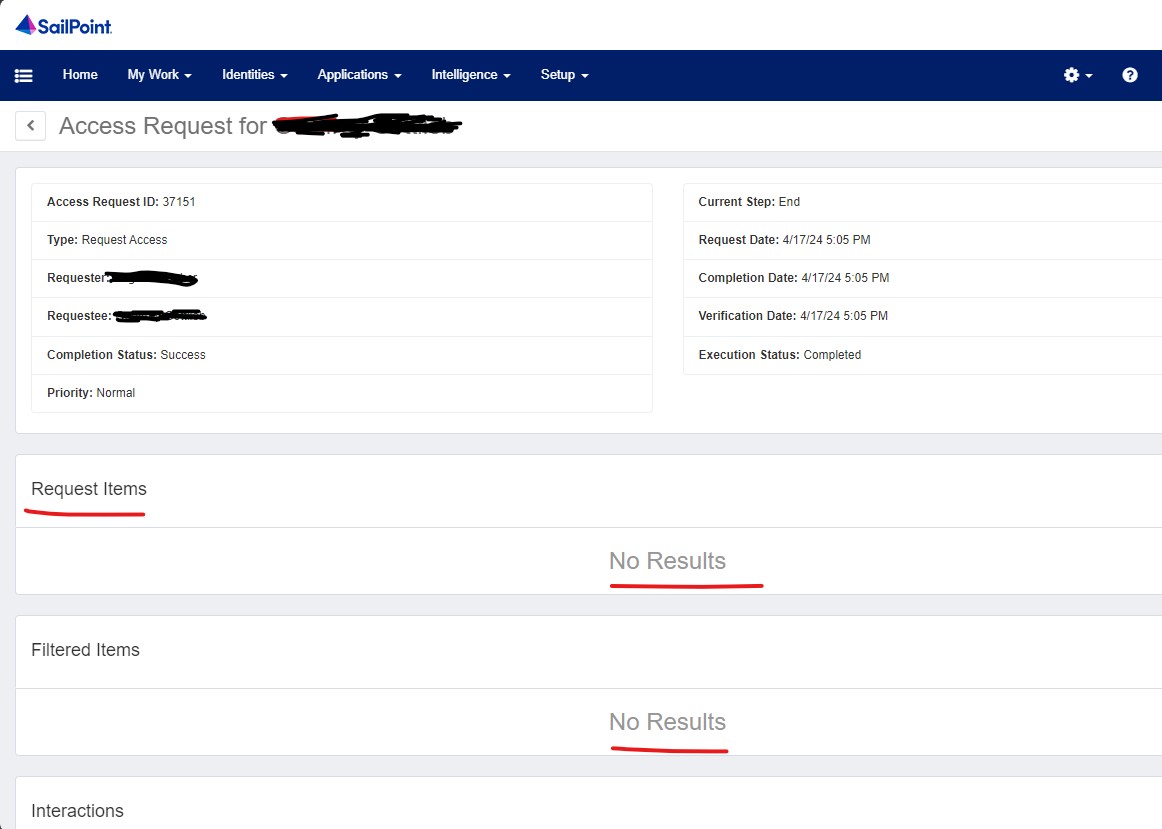Click the help question mark icon

[x=1129, y=75]
